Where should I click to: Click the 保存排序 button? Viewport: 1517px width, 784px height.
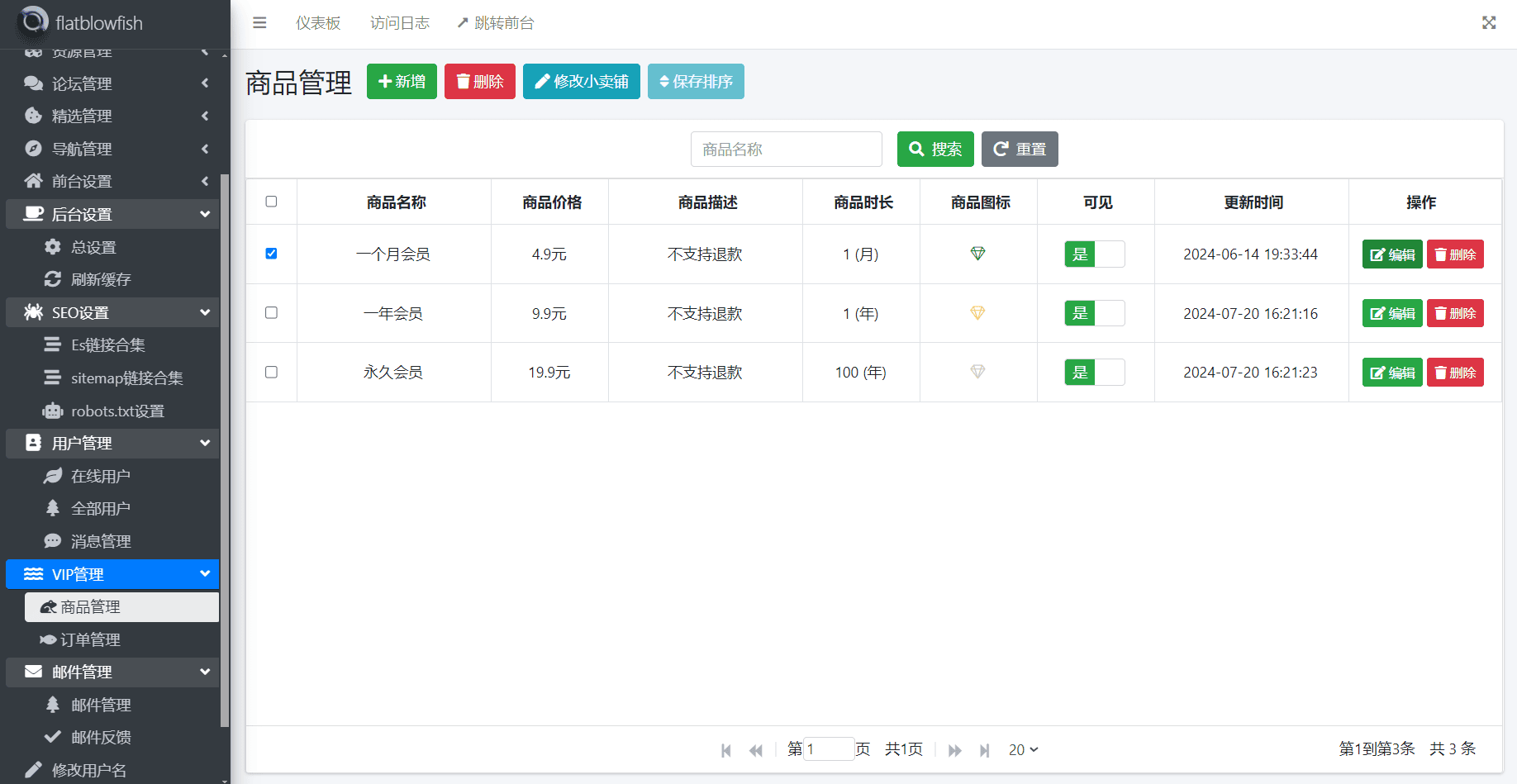click(x=696, y=81)
